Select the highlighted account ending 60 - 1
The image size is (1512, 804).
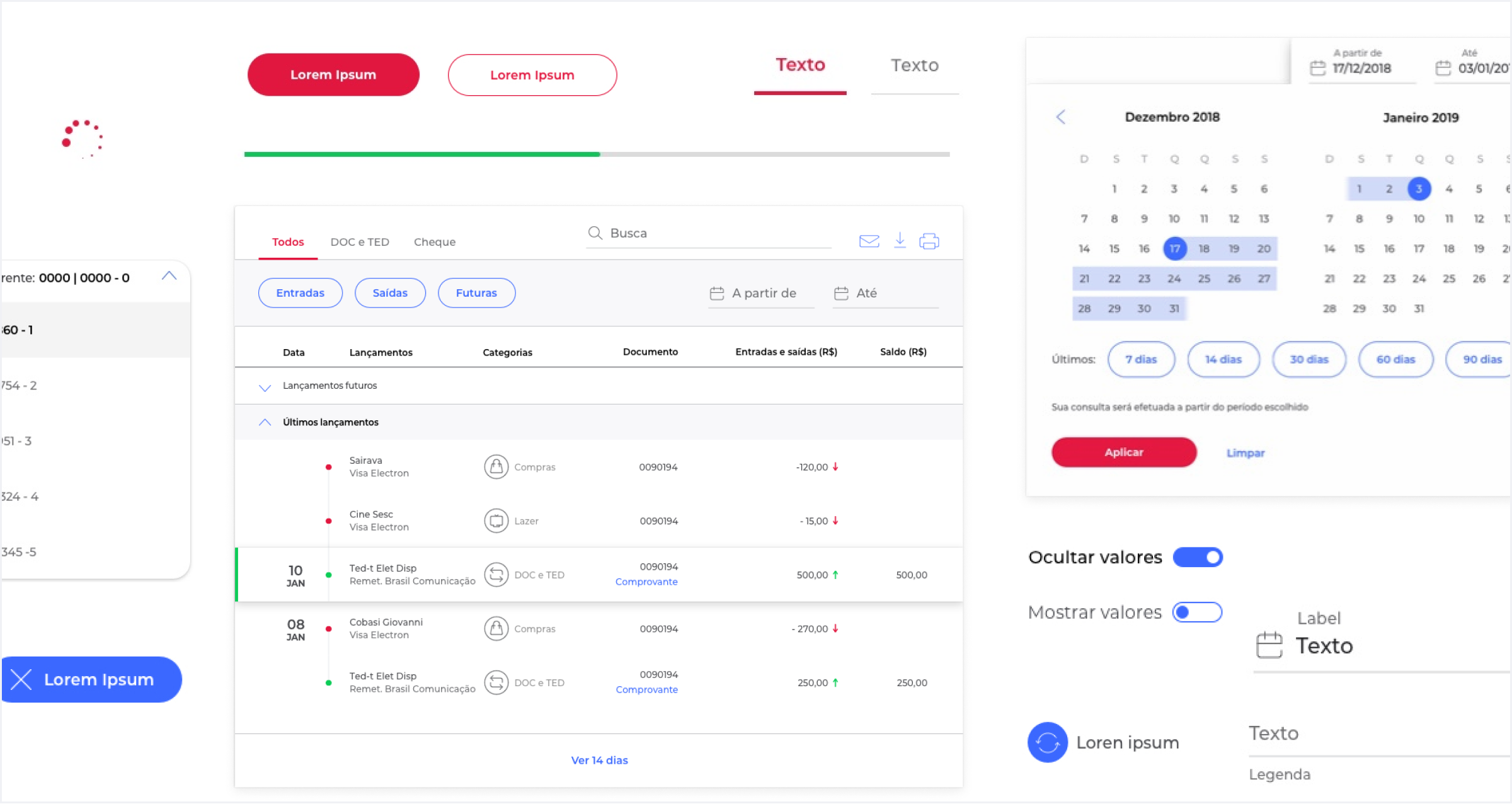tap(95, 330)
